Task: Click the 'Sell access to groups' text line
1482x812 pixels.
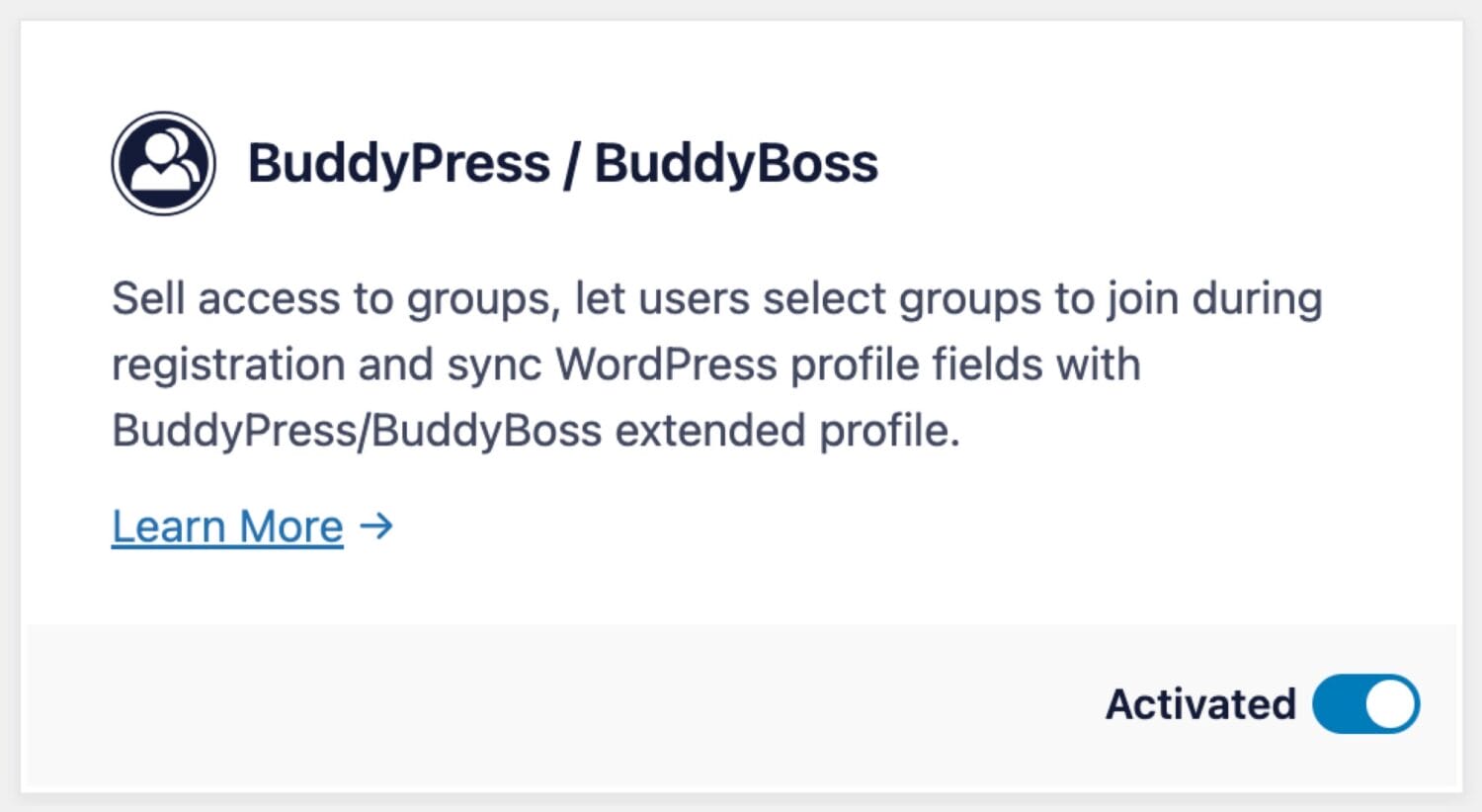Action: [x=716, y=298]
